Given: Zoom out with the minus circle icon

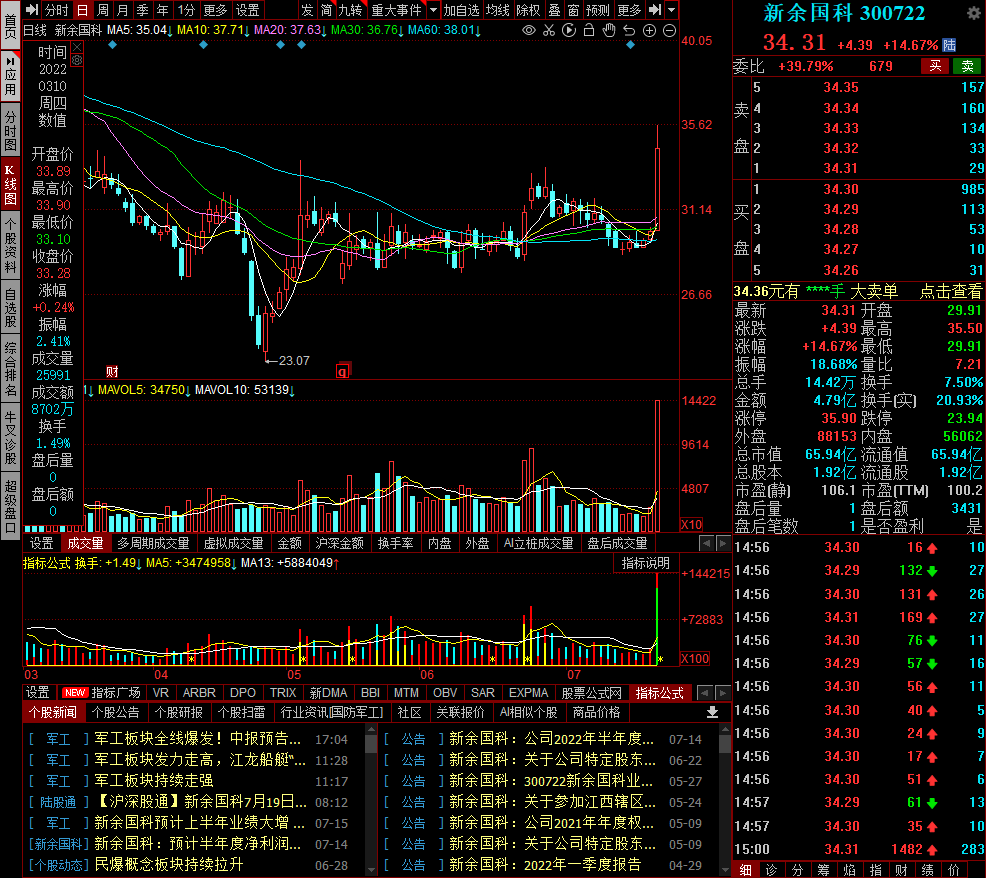Looking at the screenshot, I should pos(670,30).
